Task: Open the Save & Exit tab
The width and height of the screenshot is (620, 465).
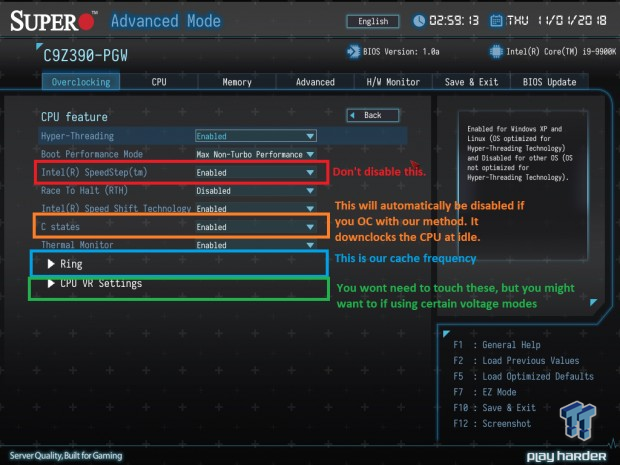Action: 471,82
